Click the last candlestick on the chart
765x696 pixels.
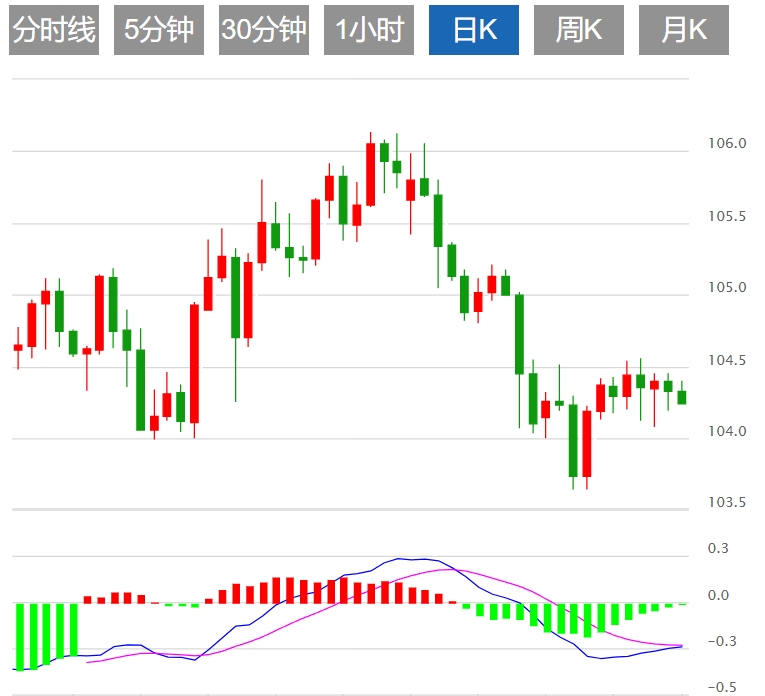682,397
